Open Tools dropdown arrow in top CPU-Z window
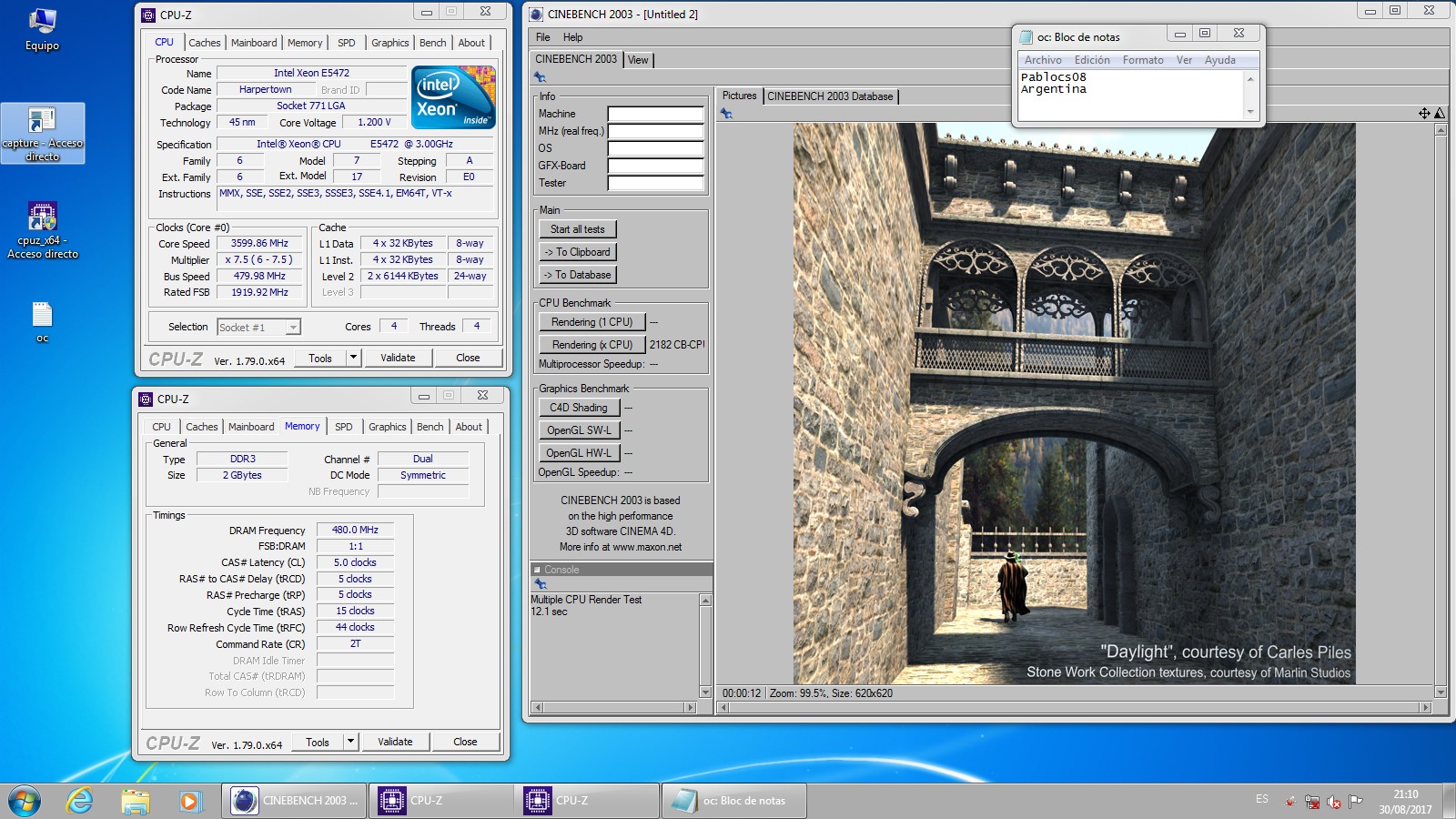Image resolution: width=1456 pixels, height=819 pixels. [x=354, y=358]
